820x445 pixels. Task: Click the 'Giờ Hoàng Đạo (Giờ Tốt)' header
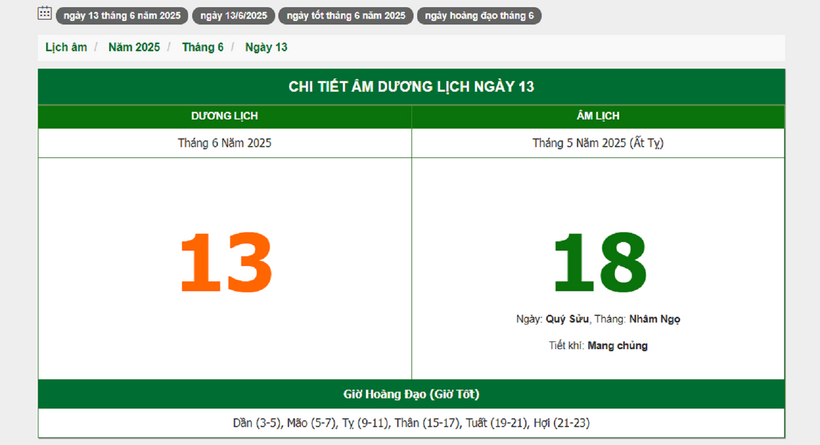[x=411, y=394]
